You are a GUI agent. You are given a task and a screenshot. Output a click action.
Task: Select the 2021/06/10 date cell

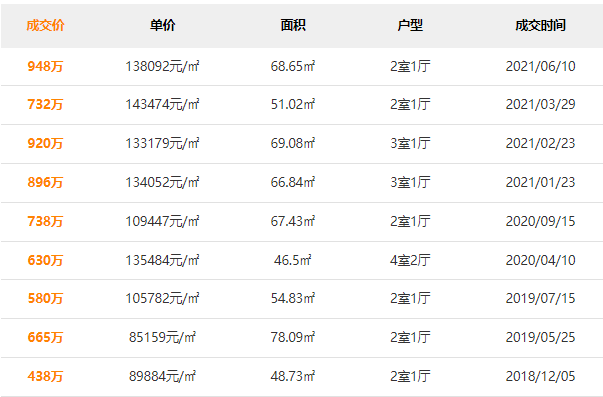540,66
